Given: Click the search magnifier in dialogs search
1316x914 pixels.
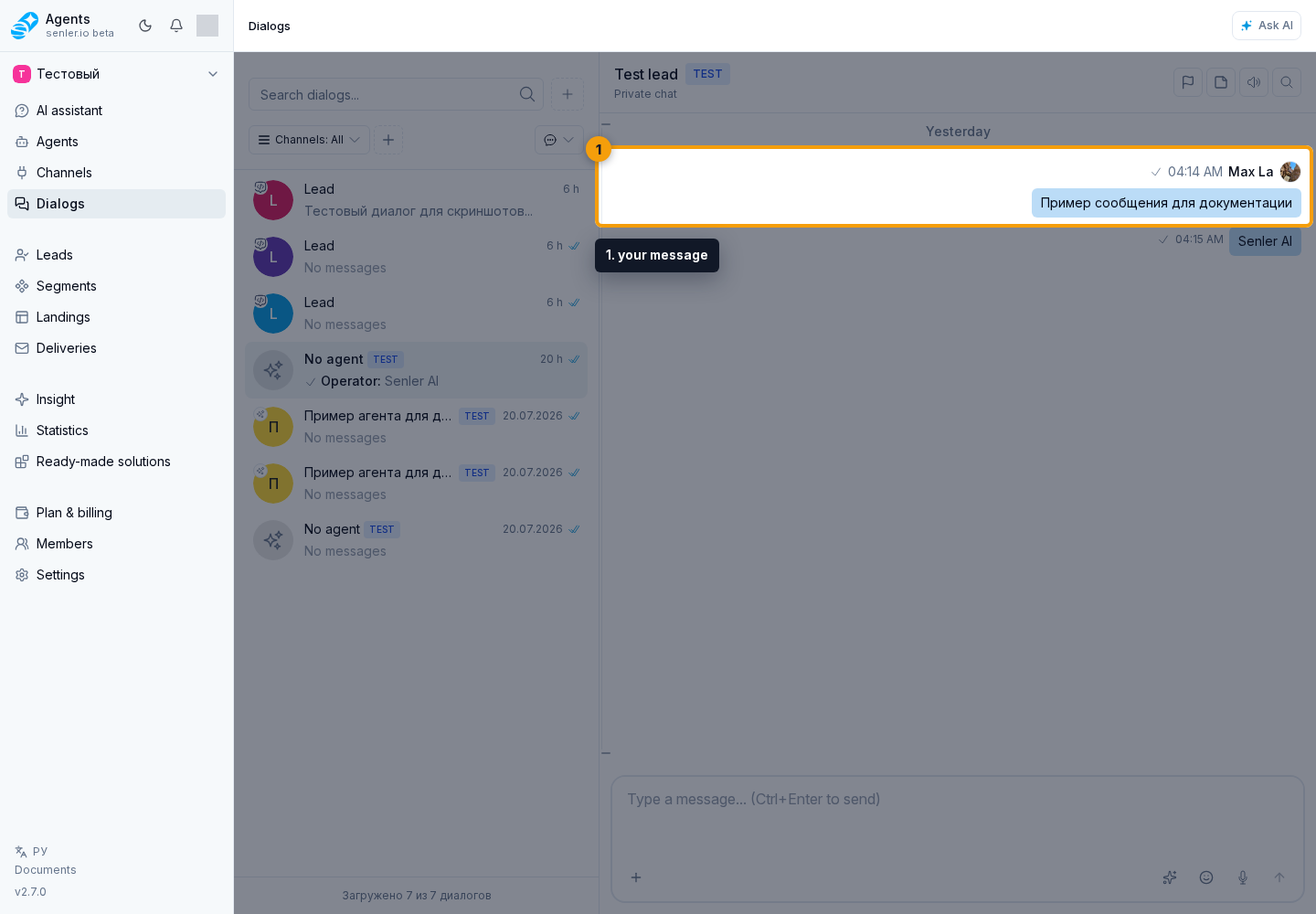Looking at the screenshot, I should pyautogui.click(x=527, y=94).
